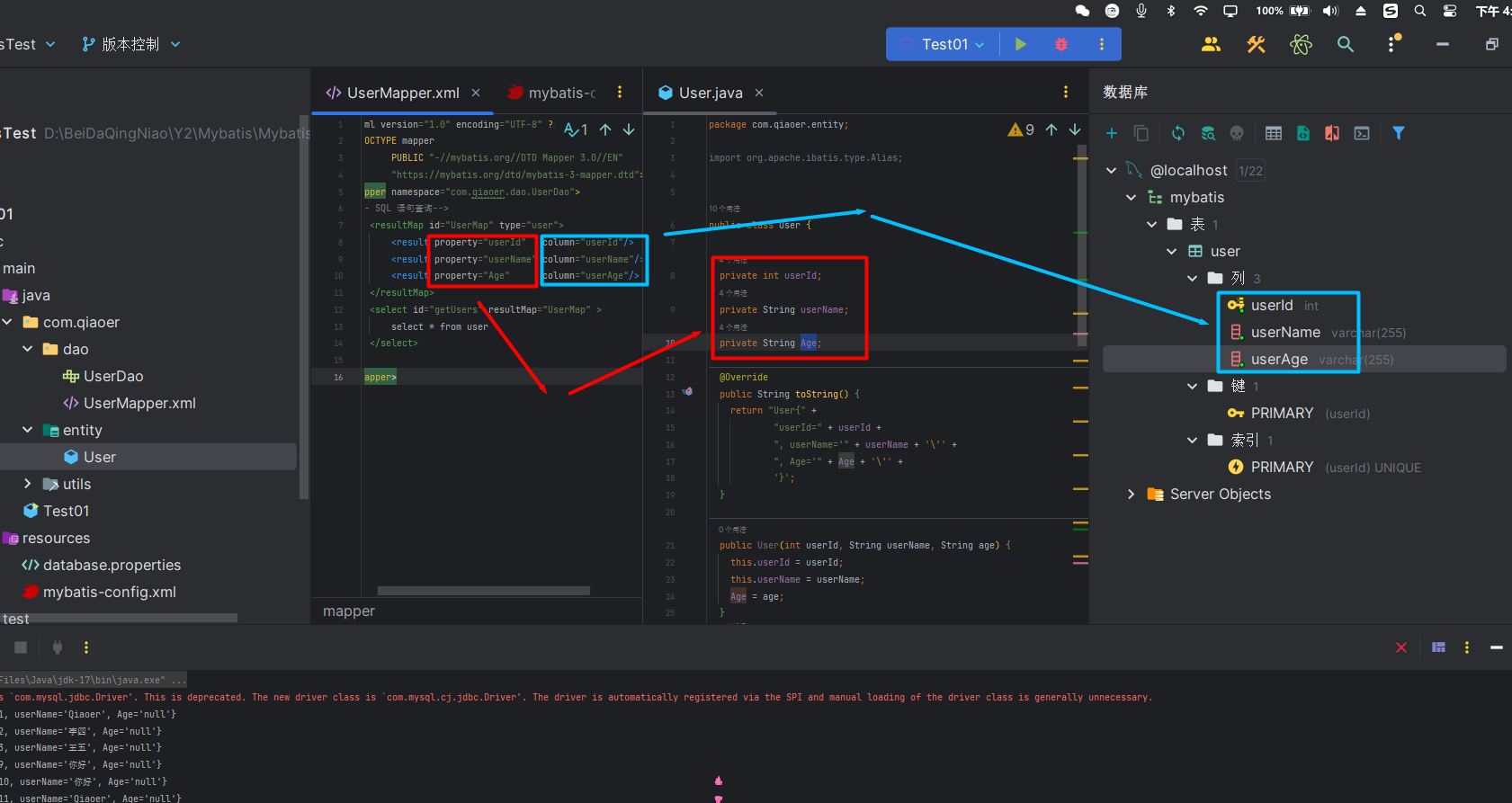This screenshot has height=803, width=1512.
Task: Click the red X in run toolbar
Action: (x=1401, y=647)
